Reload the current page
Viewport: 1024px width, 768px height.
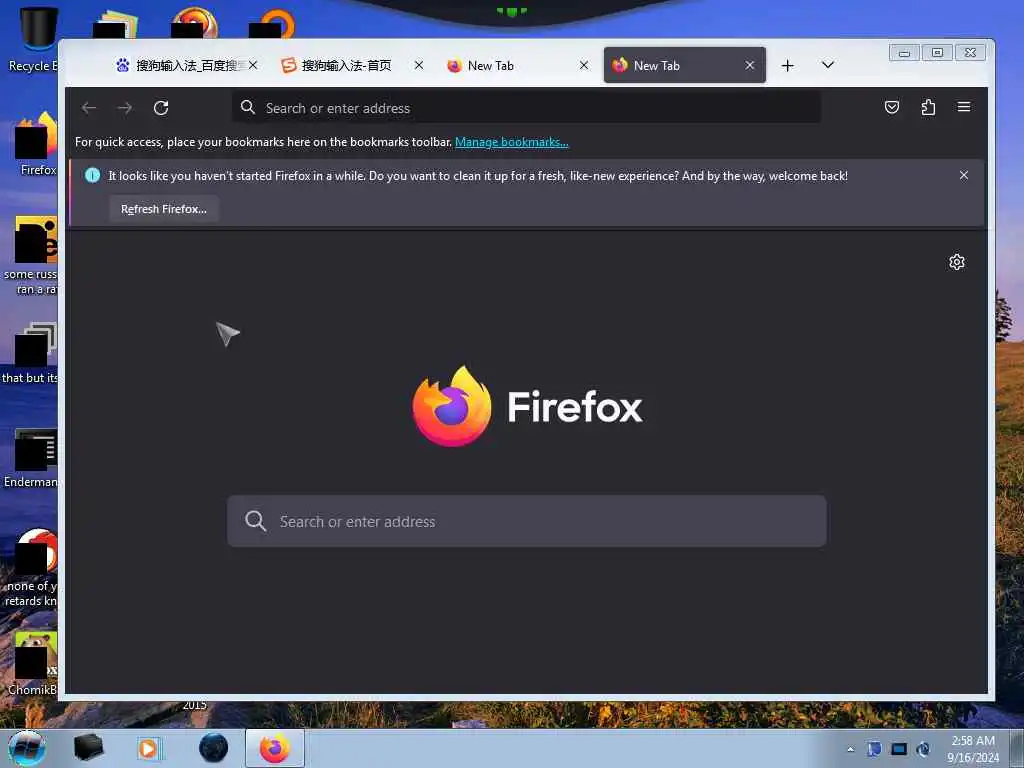[161, 108]
